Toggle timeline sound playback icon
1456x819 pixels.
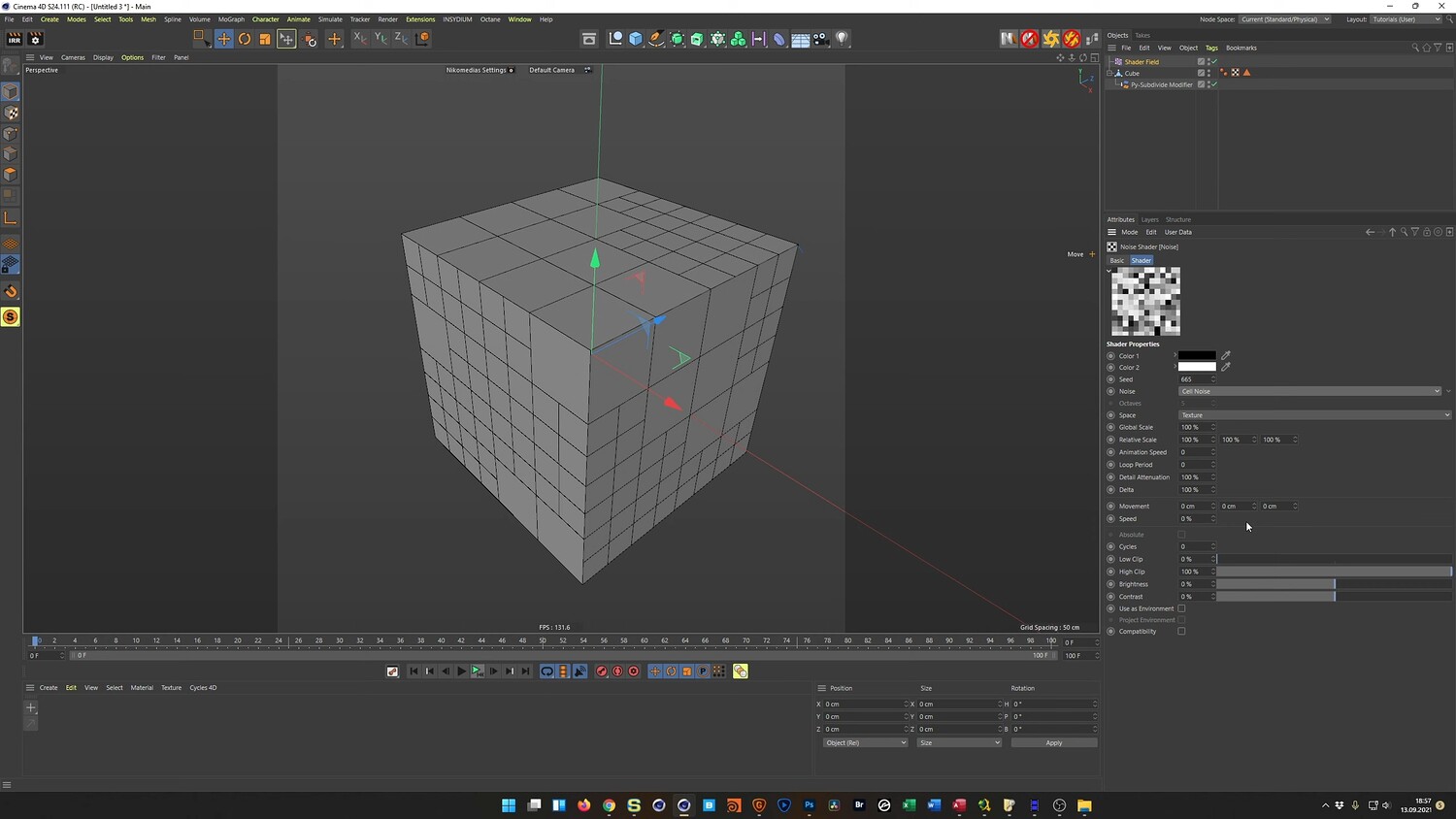click(580, 672)
